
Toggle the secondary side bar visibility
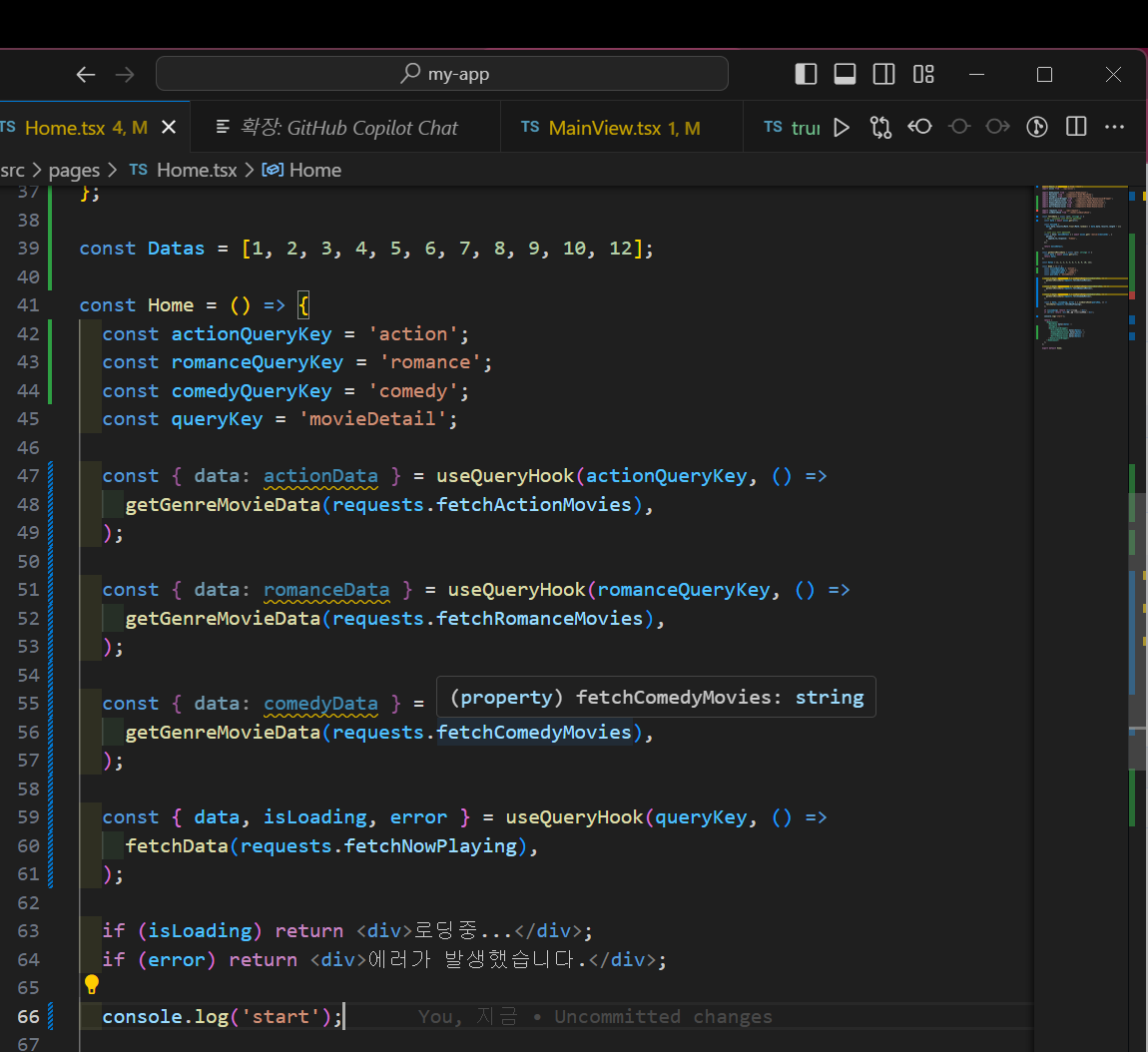883,74
